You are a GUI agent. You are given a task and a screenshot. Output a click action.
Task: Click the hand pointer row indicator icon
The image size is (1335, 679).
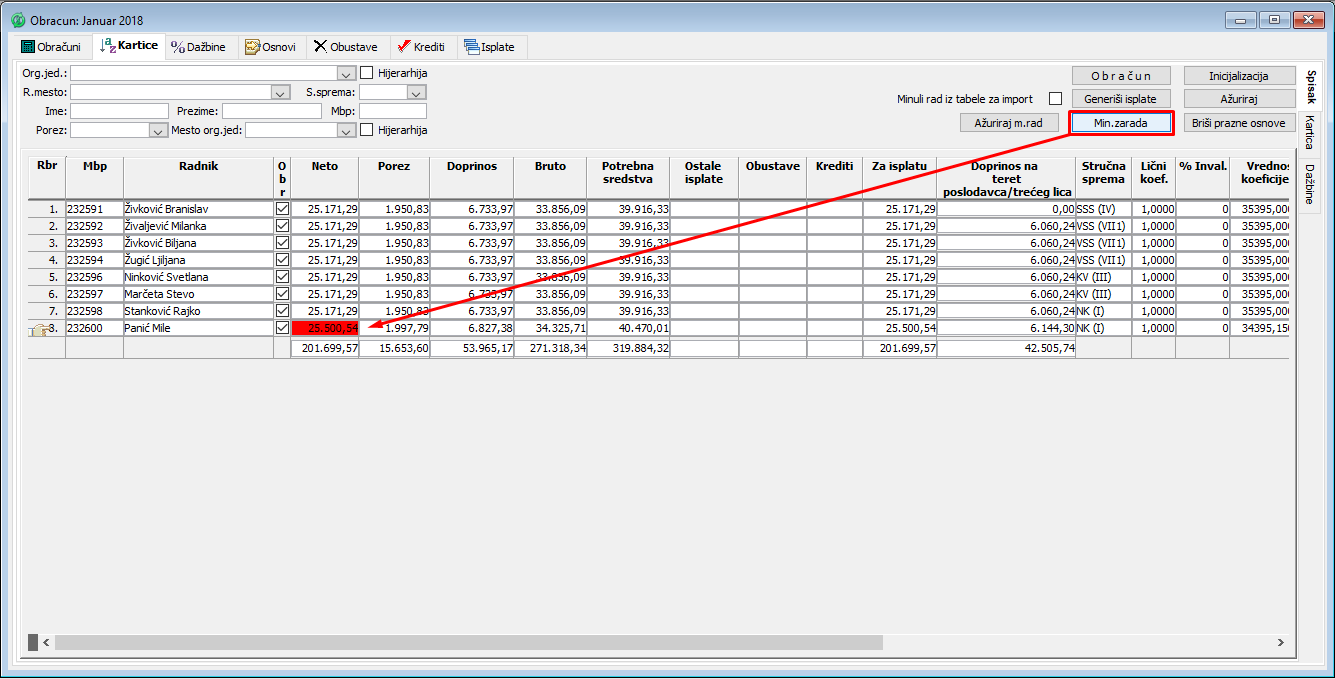(39, 329)
